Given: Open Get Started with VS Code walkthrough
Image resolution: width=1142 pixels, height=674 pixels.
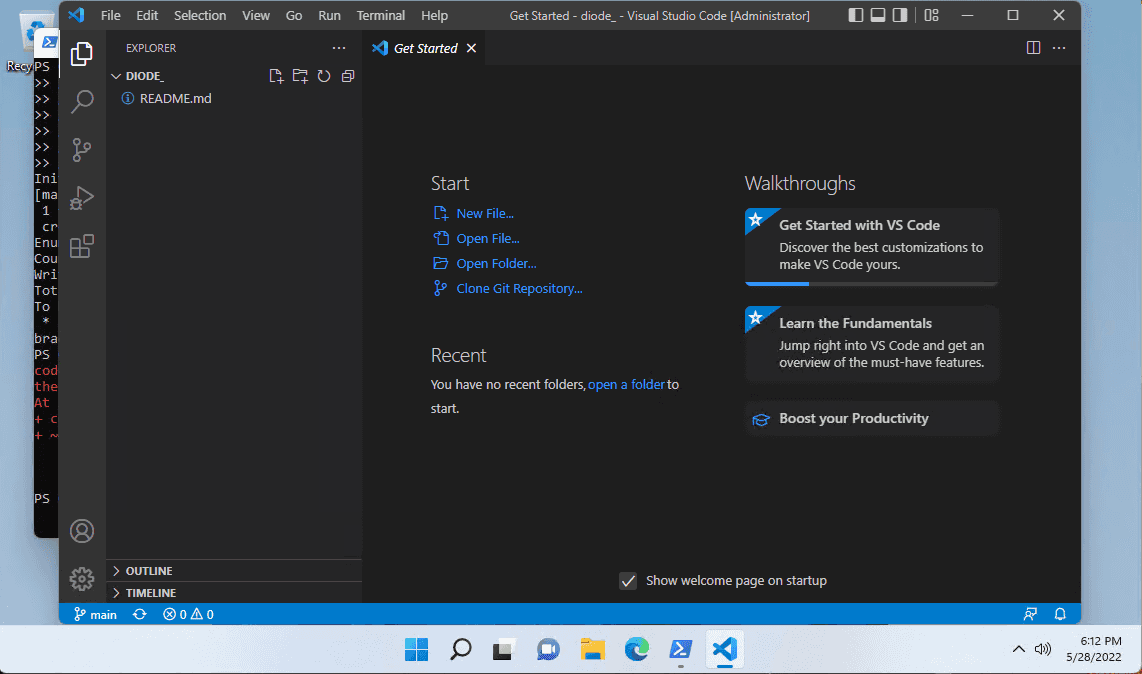Looking at the screenshot, I should point(871,247).
